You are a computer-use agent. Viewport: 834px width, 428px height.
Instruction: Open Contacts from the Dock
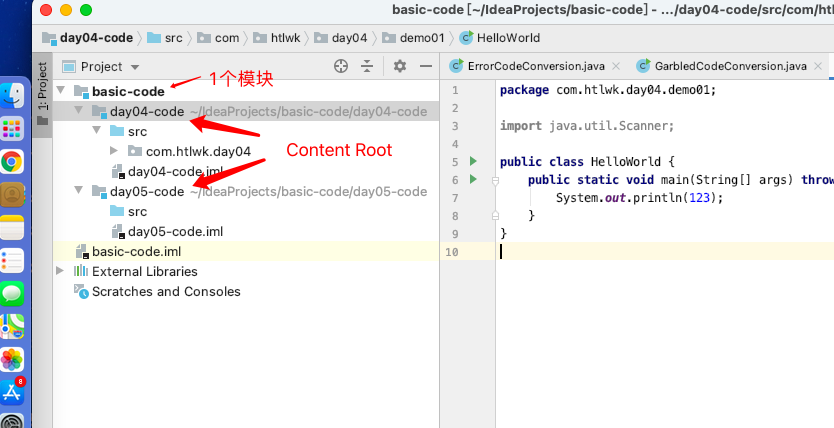[12, 195]
